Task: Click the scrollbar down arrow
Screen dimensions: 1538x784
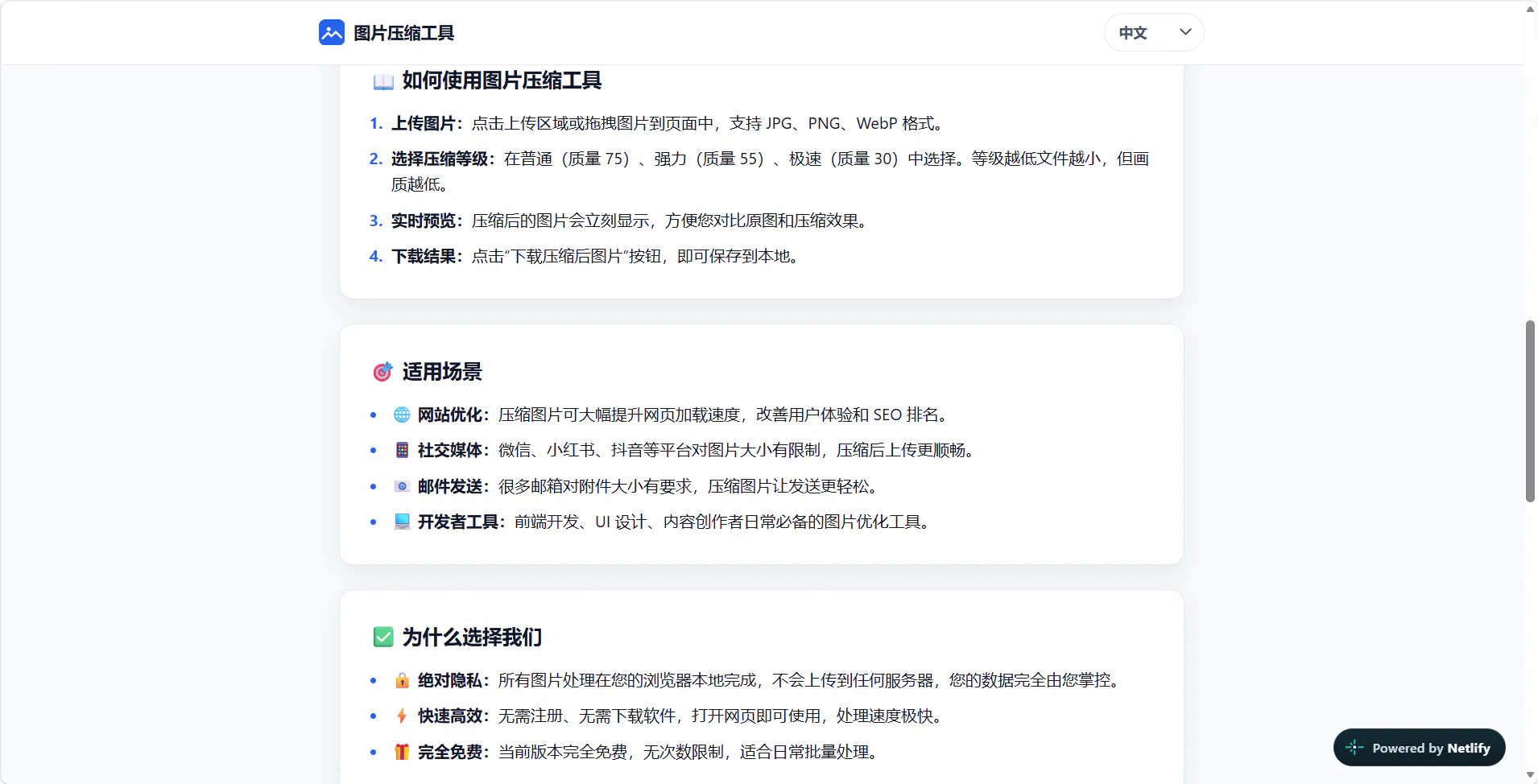Action: click(x=1530, y=775)
